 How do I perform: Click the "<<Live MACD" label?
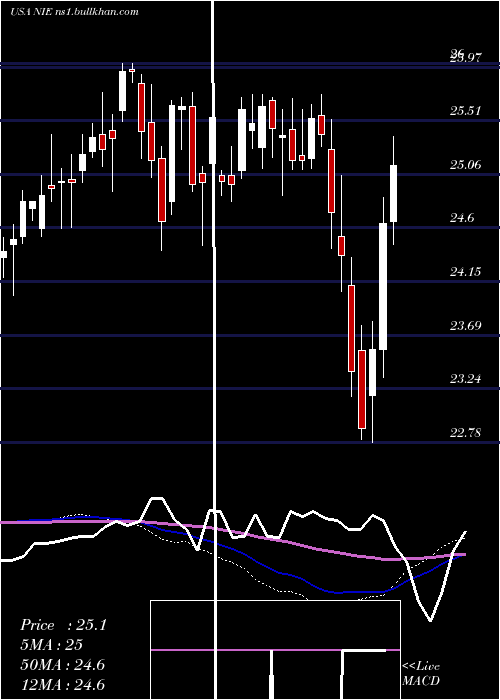tap(421, 674)
